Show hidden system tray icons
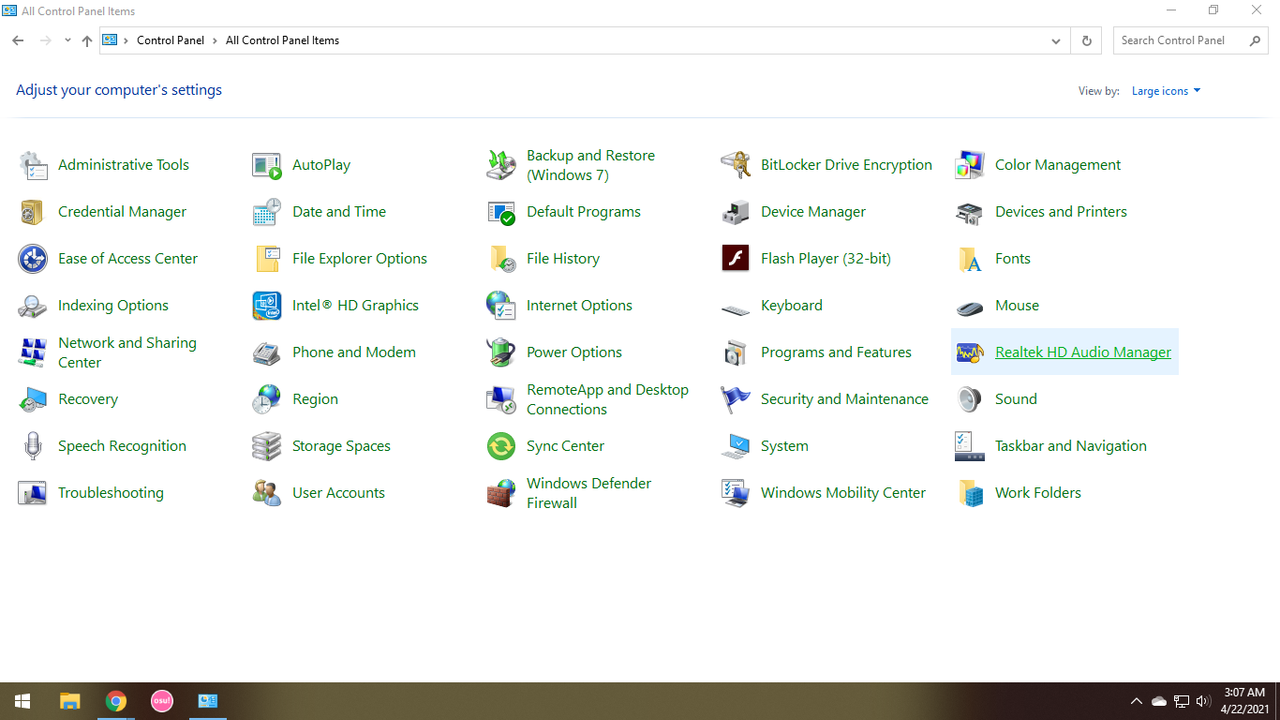Image resolution: width=1280 pixels, height=720 pixels. [x=1136, y=701]
